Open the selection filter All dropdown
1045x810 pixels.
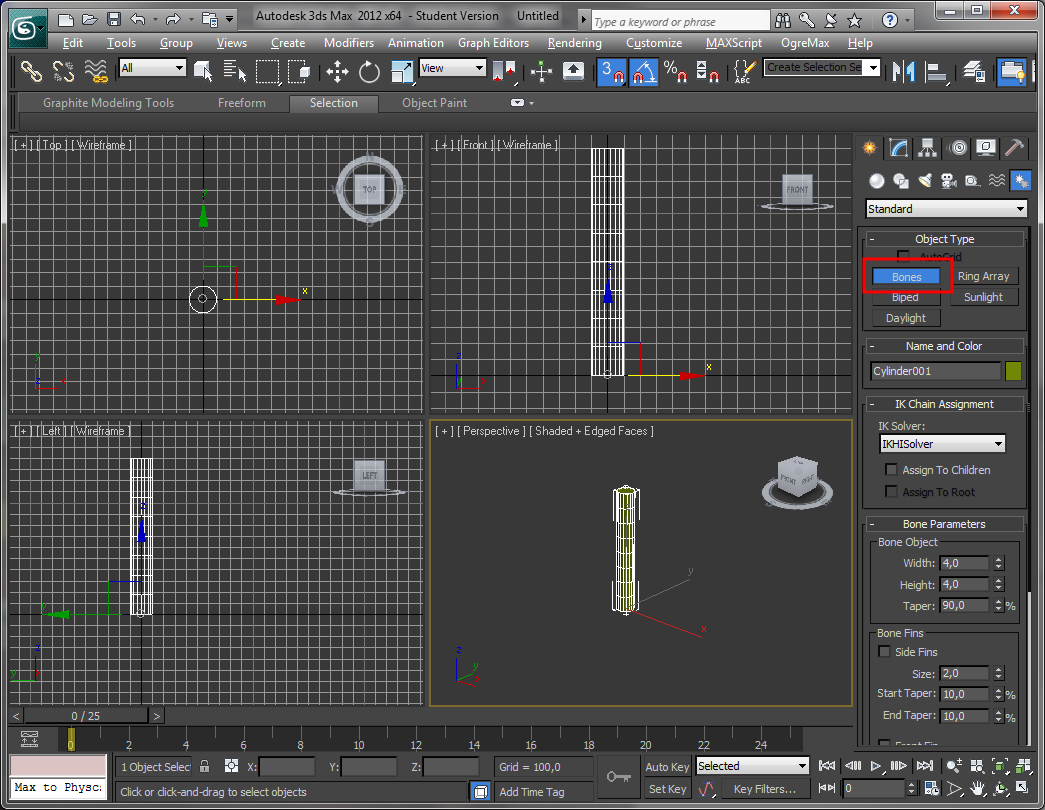point(151,67)
